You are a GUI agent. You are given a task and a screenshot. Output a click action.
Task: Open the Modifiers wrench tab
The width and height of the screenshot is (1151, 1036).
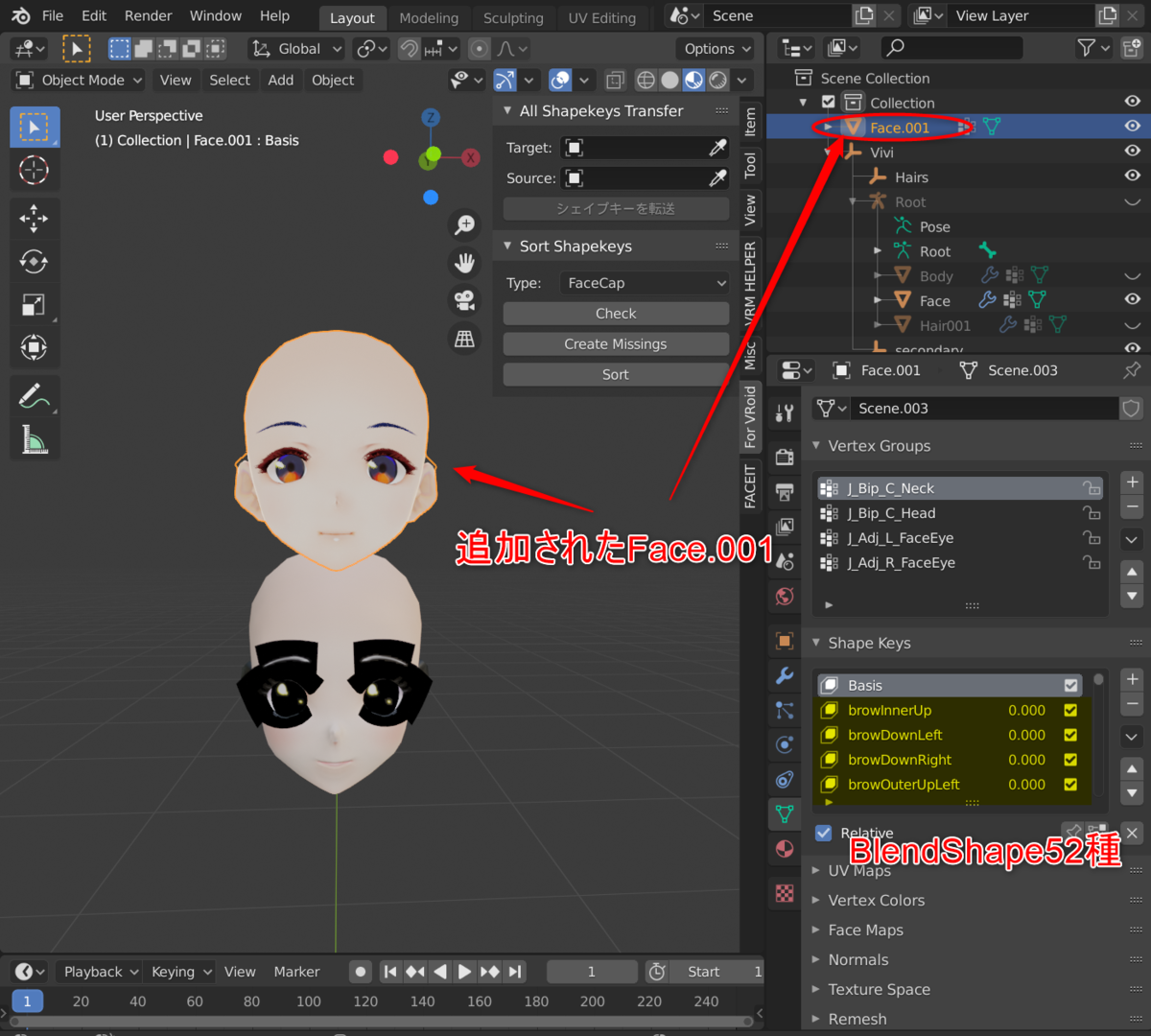click(785, 675)
